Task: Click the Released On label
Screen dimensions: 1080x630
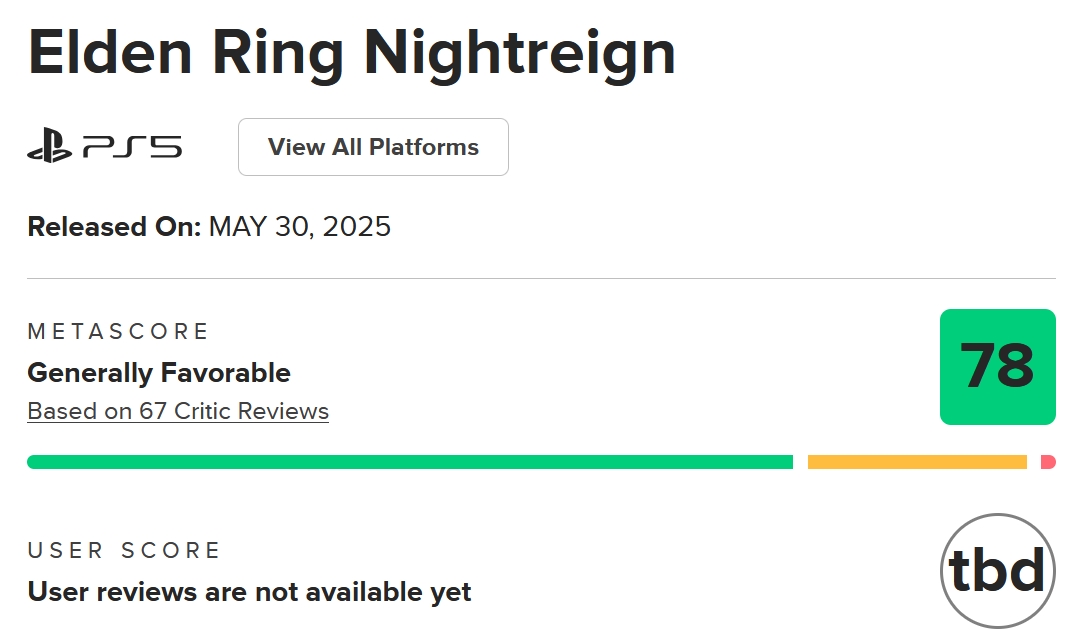Action: [114, 227]
